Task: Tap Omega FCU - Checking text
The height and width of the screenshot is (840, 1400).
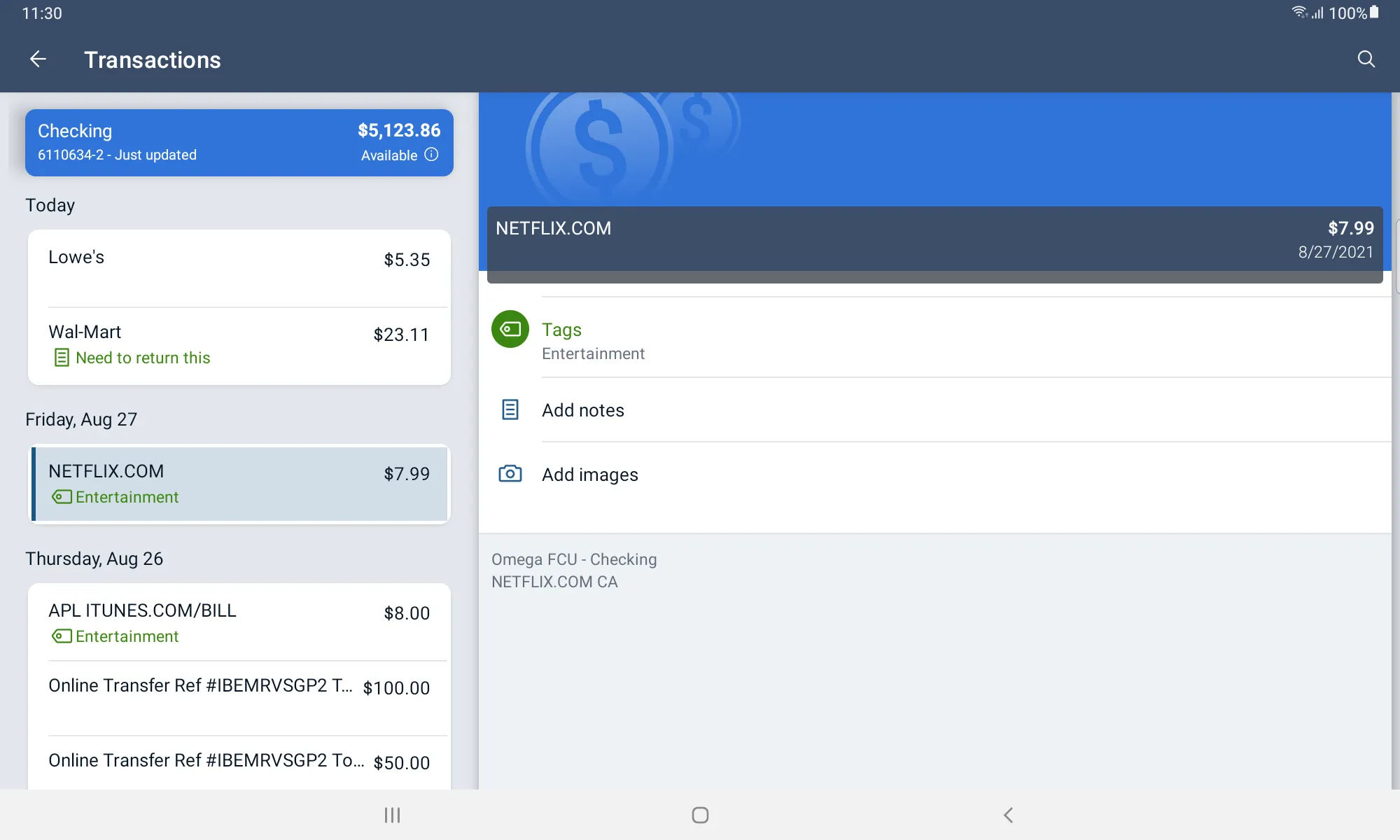Action: click(x=574, y=559)
